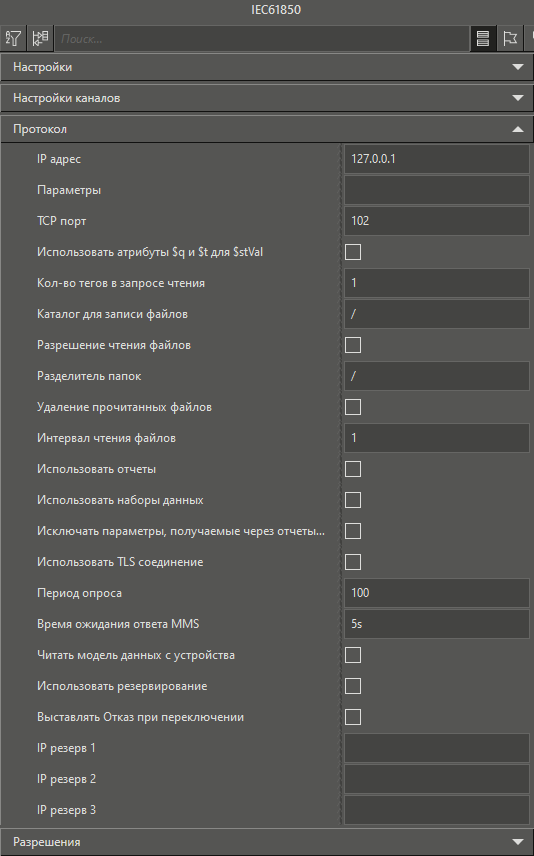Edit Время ожидания ответа MMS value 5s
The image size is (534, 856).
(x=437, y=624)
